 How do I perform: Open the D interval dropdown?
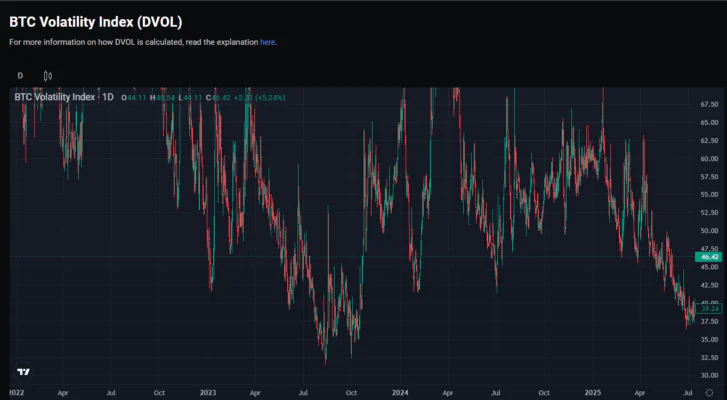coord(20,76)
